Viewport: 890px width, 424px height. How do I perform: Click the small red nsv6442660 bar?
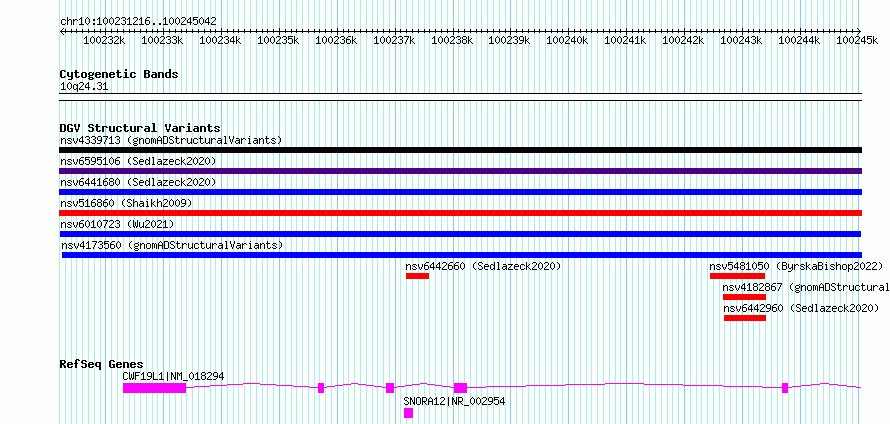coord(417,276)
